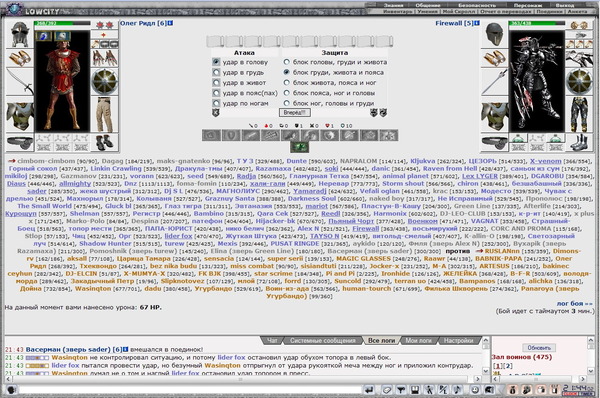The width and height of the screenshot is (600, 398).
Task: Toggle the music note sound icon
Action: [x=457, y=390]
